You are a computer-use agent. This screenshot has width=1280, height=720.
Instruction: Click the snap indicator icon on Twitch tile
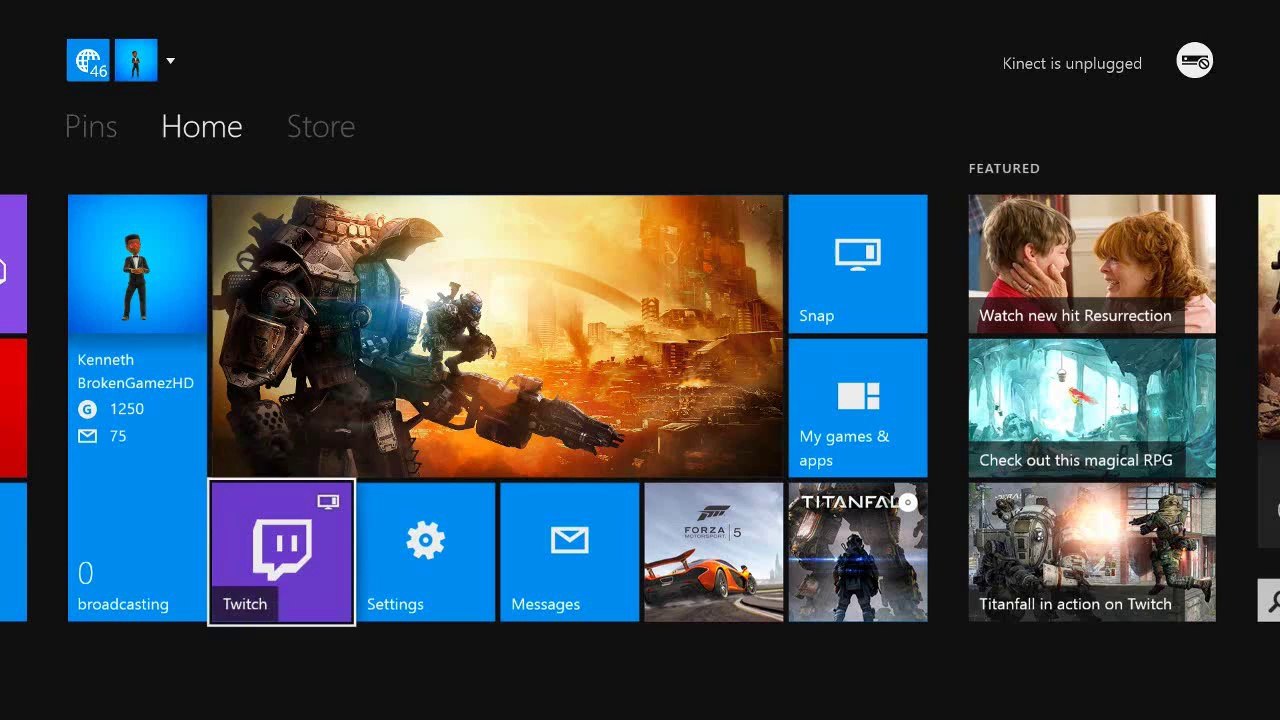328,502
